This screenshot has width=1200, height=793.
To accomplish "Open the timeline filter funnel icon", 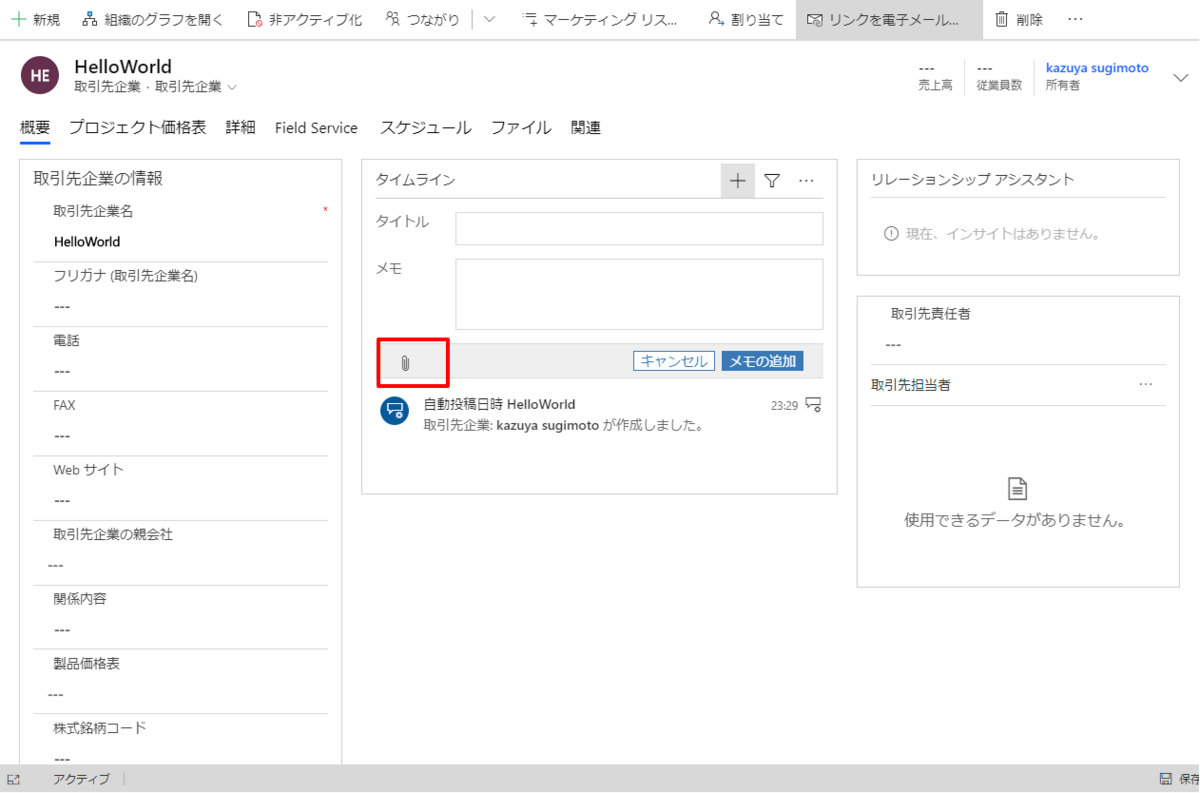I will coord(772,181).
